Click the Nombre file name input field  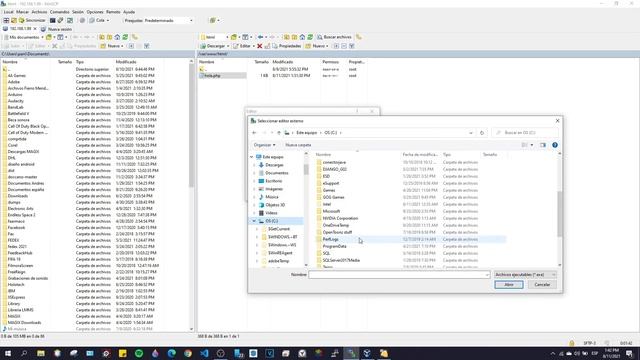tap(399, 275)
